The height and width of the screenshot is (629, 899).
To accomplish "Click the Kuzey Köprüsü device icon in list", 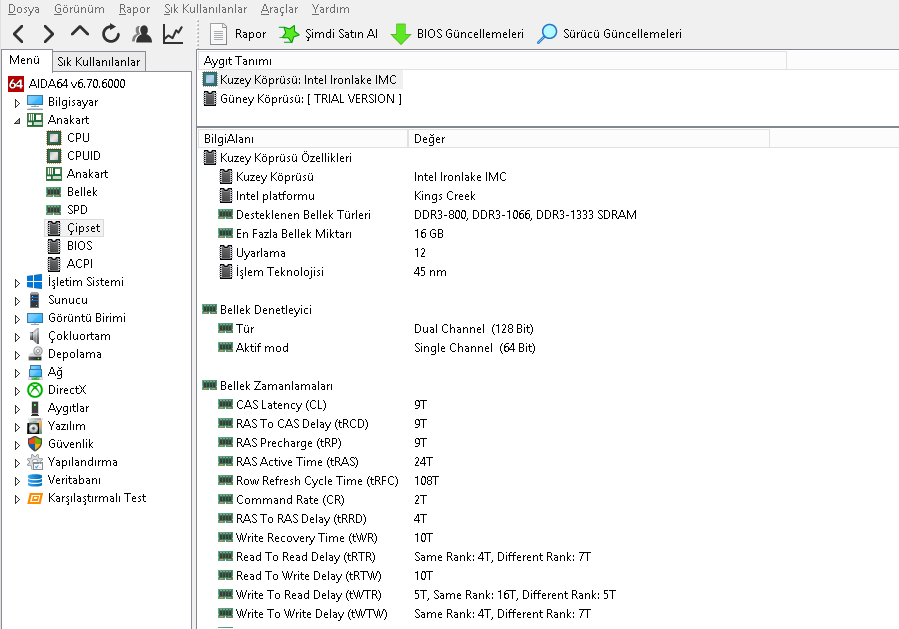I will (210, 80).
